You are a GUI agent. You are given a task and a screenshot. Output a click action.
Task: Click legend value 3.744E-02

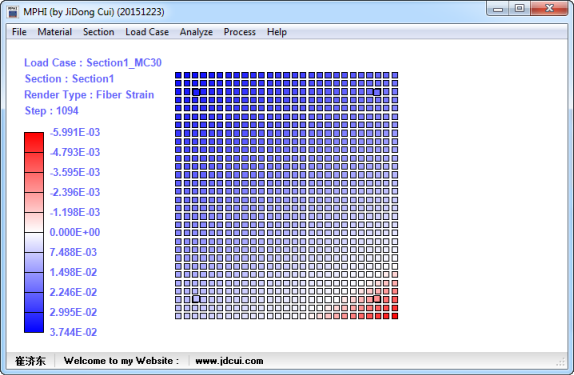[73, 332]
